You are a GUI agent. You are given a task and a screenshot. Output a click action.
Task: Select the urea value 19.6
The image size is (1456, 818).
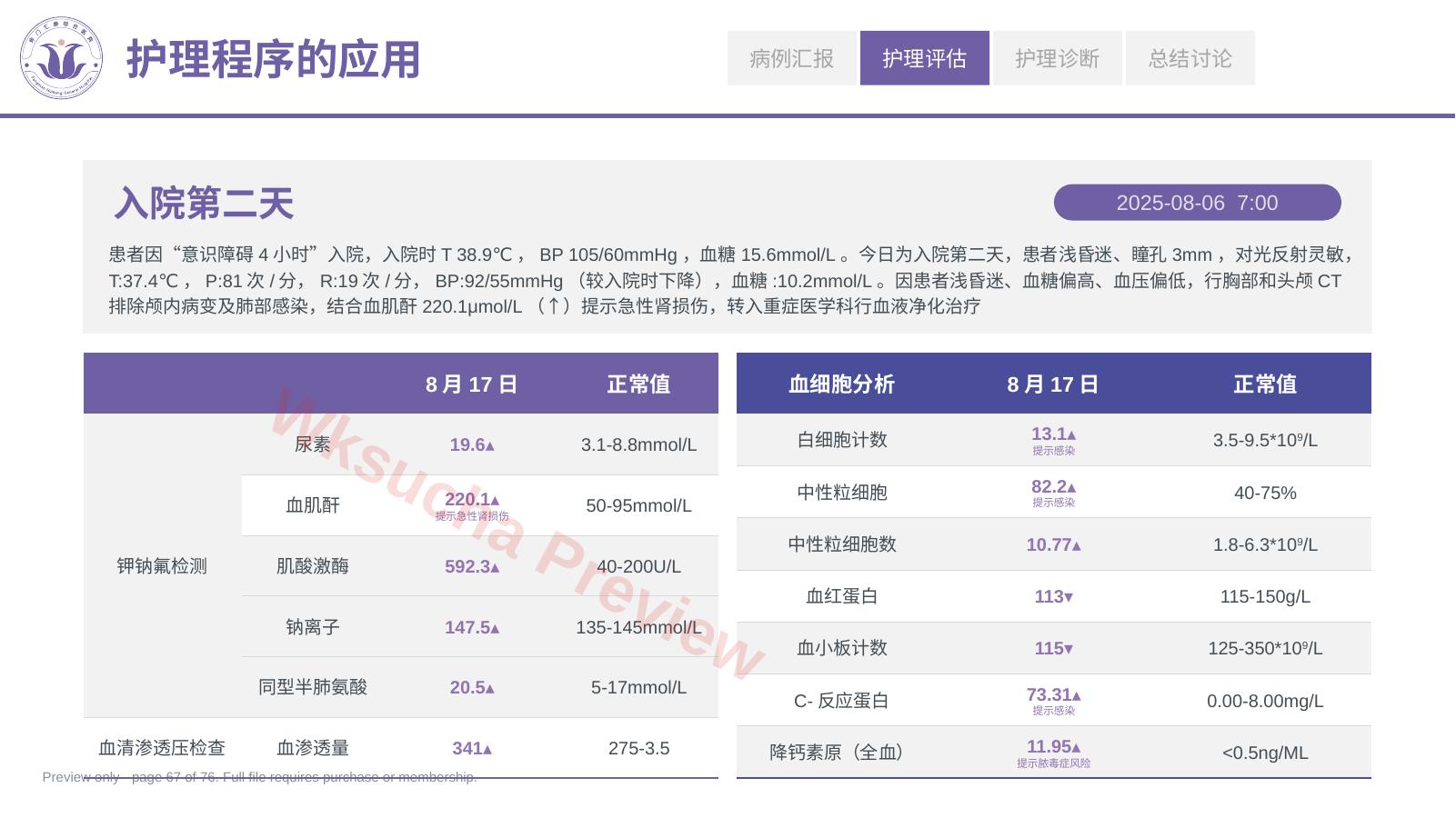pos(472,444)
